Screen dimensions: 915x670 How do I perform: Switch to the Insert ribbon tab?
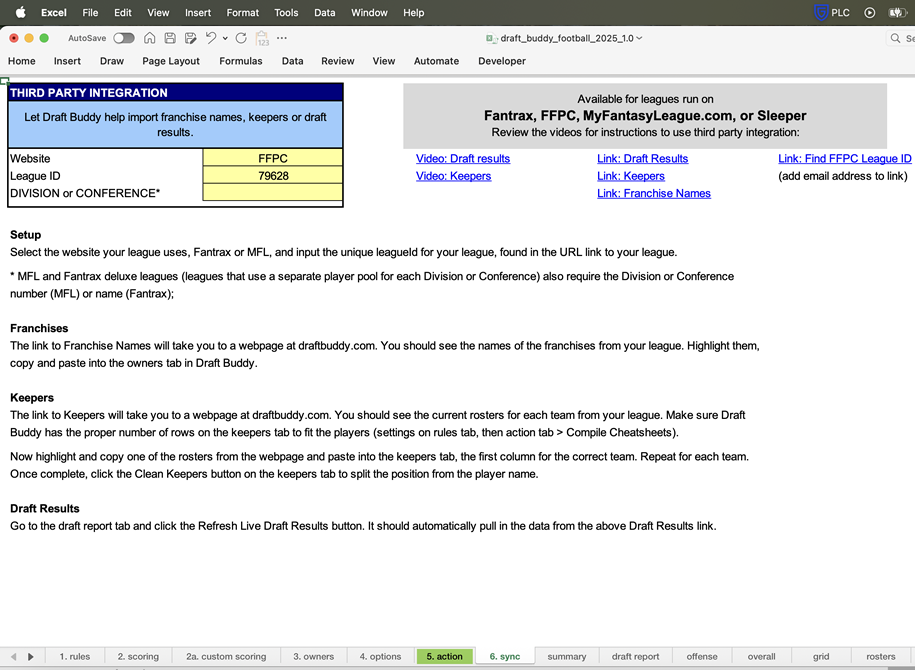tap(67, 61)
